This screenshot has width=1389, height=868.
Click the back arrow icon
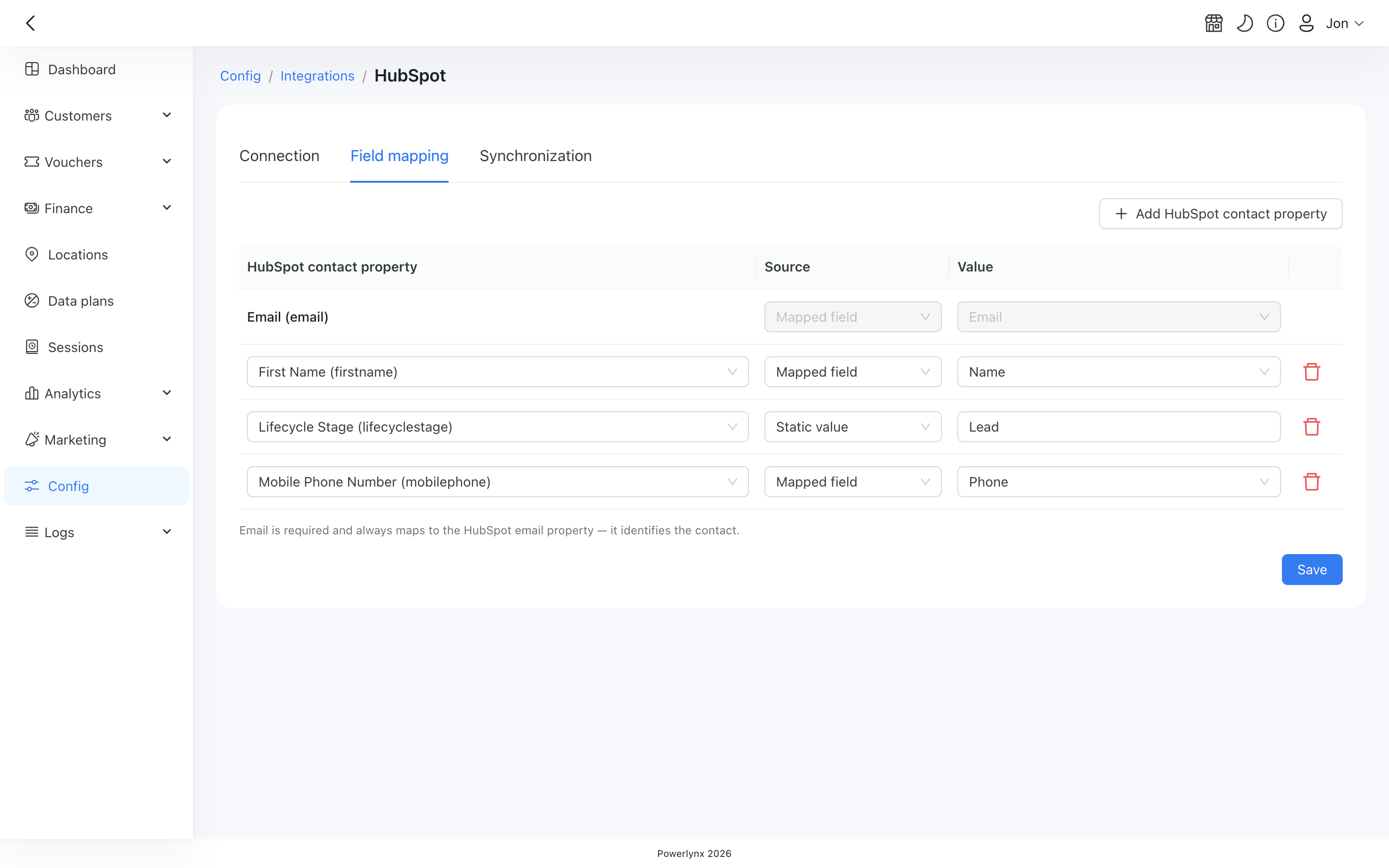tap(31, 23)
